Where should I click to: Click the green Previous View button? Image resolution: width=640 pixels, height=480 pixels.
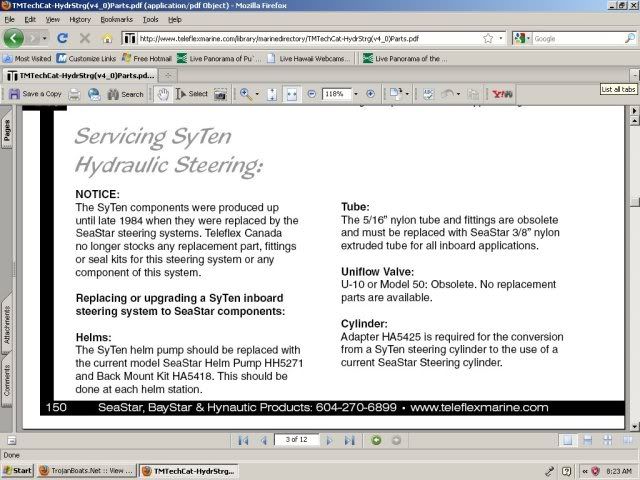click(x=376, y=440)
